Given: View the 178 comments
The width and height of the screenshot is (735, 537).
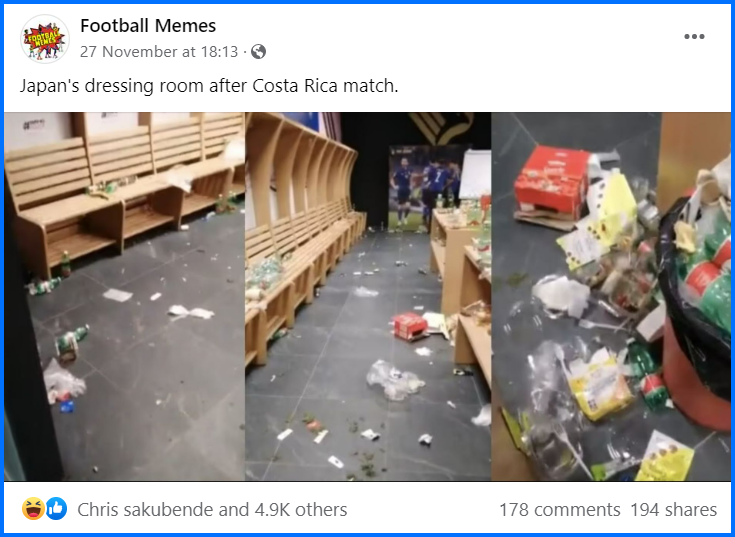Looking at the screenshot, I should (x=560, y=509).
